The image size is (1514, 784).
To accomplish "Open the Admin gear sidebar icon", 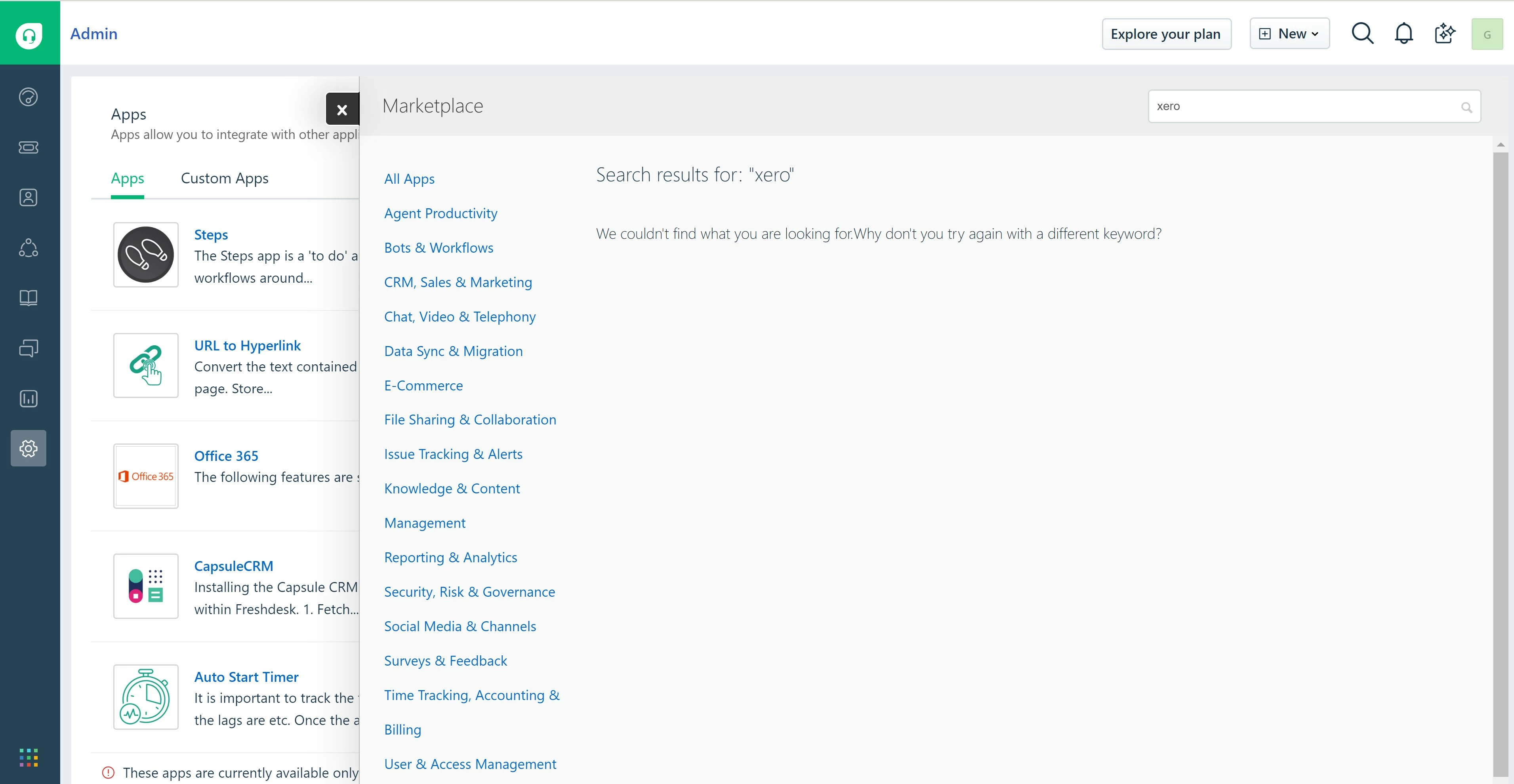I will tap(28, 448).
